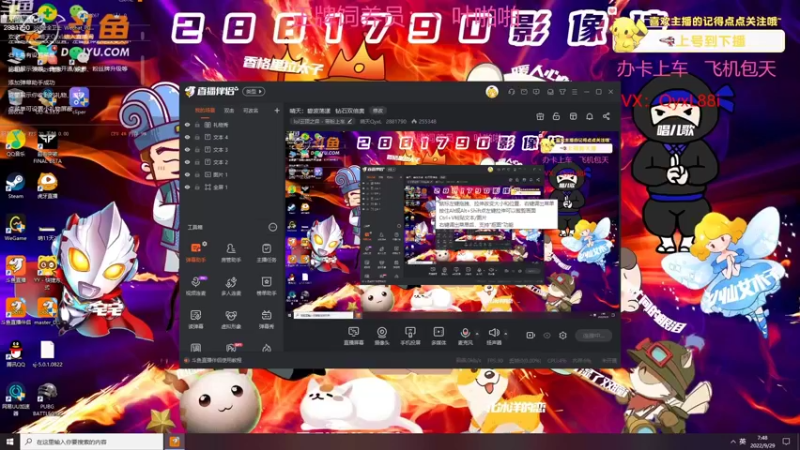Add a 摄像头 camera source
This screenshot has width=800, height=450.
(x=382, y=336)
